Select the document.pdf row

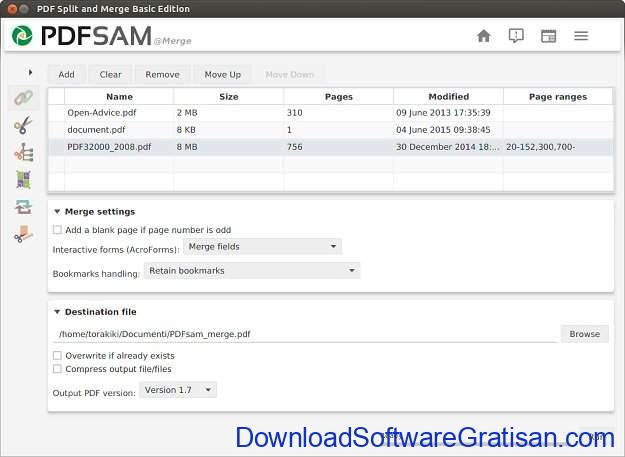pos(330,130)
